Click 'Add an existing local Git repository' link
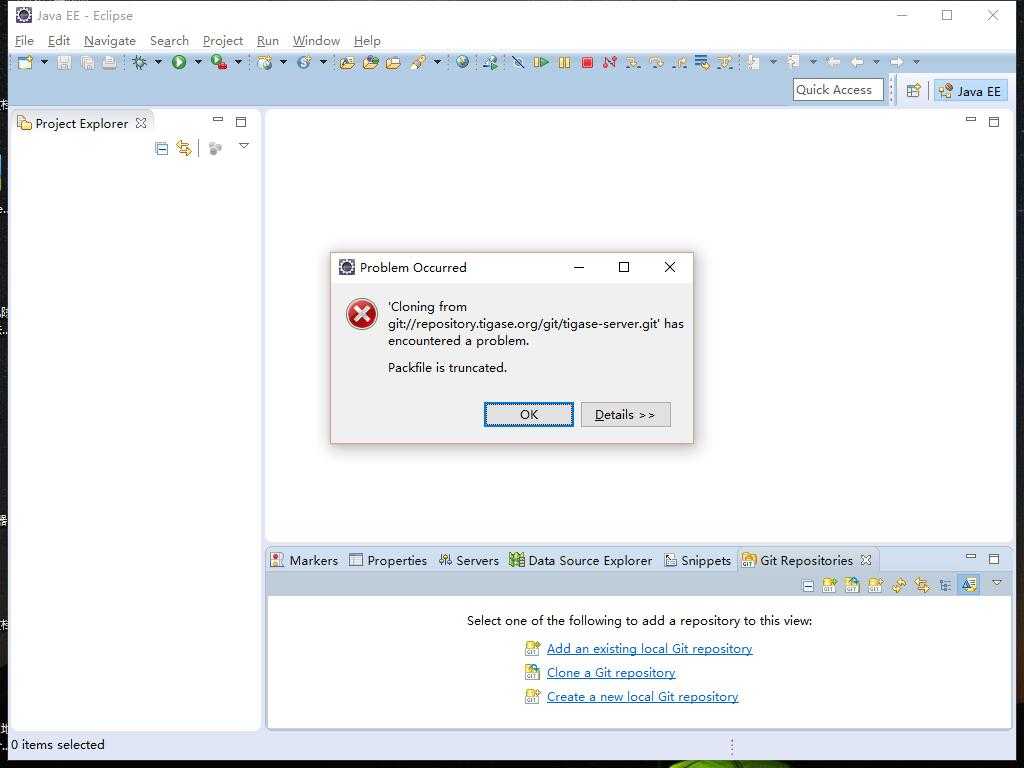Screen dimensions: 1024x768 pyautogui.click(x=650, y=648)
